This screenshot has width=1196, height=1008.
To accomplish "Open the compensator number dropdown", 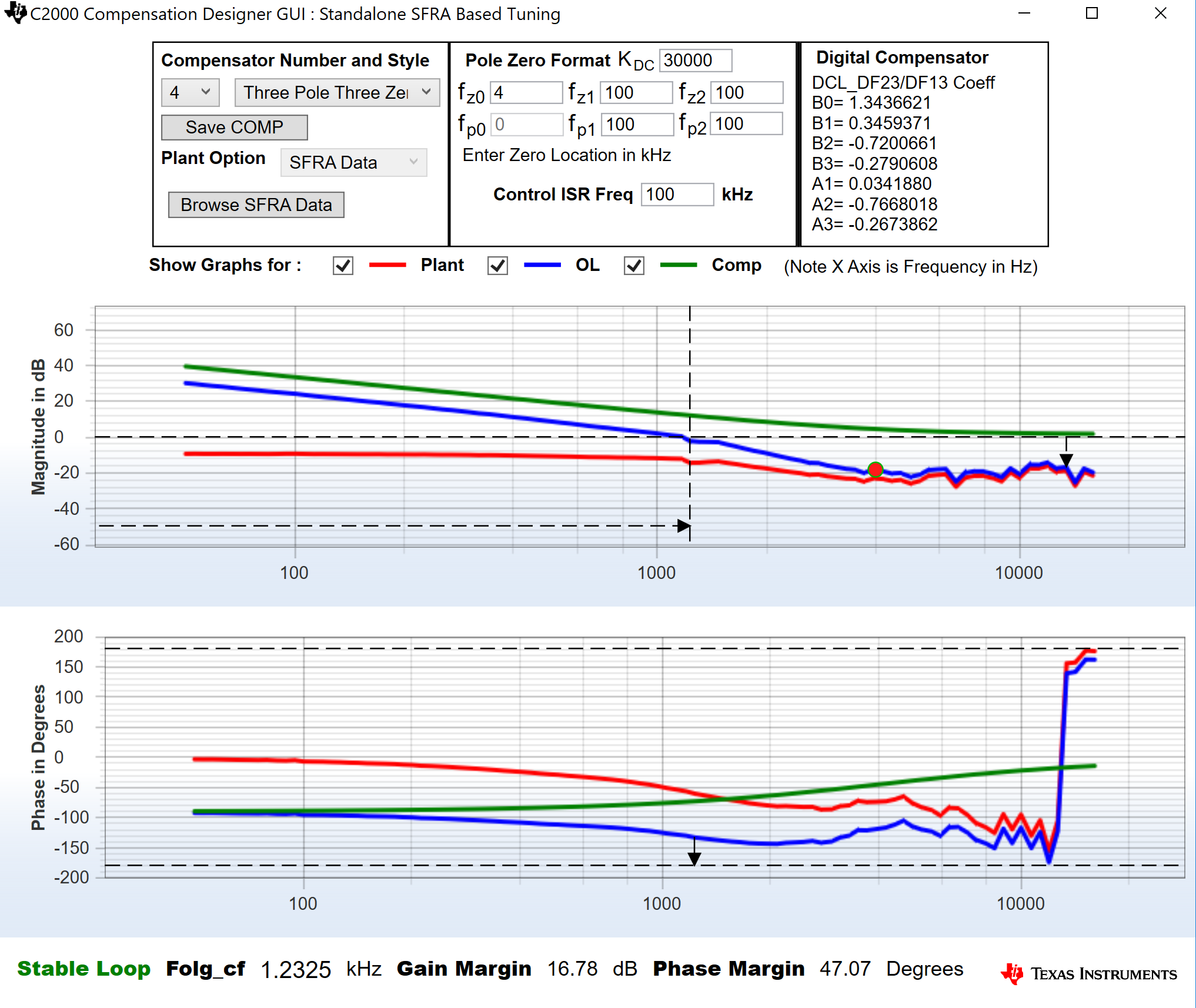I will coord(190,92).
